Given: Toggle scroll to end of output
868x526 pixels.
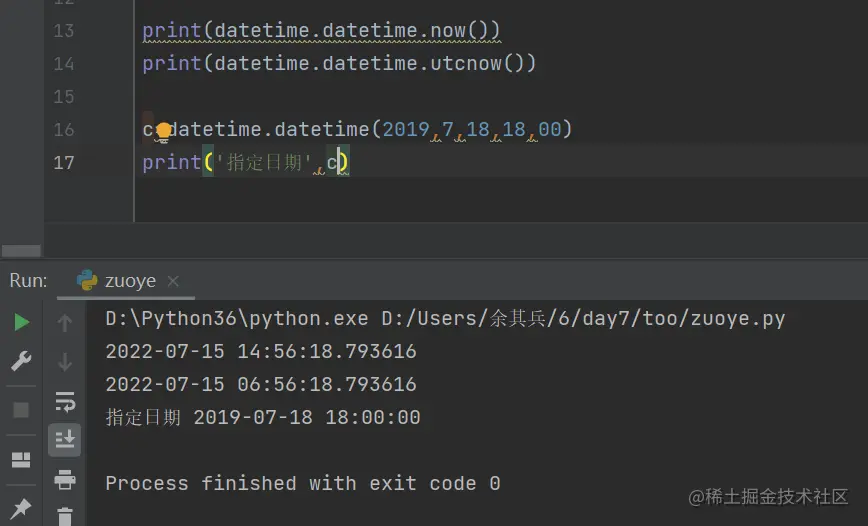Looking at the screenshot, I should coord(65,440).
